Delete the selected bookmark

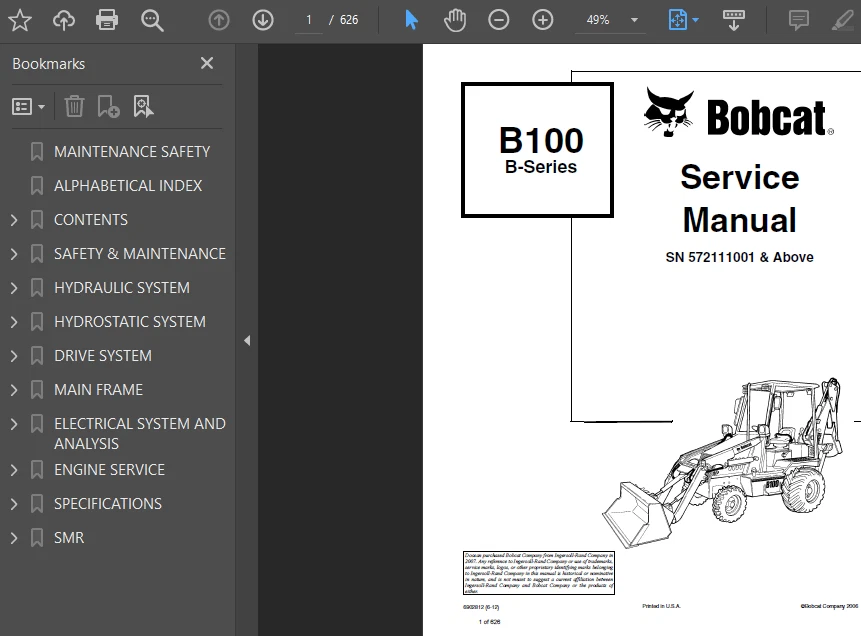click(74, 106)
